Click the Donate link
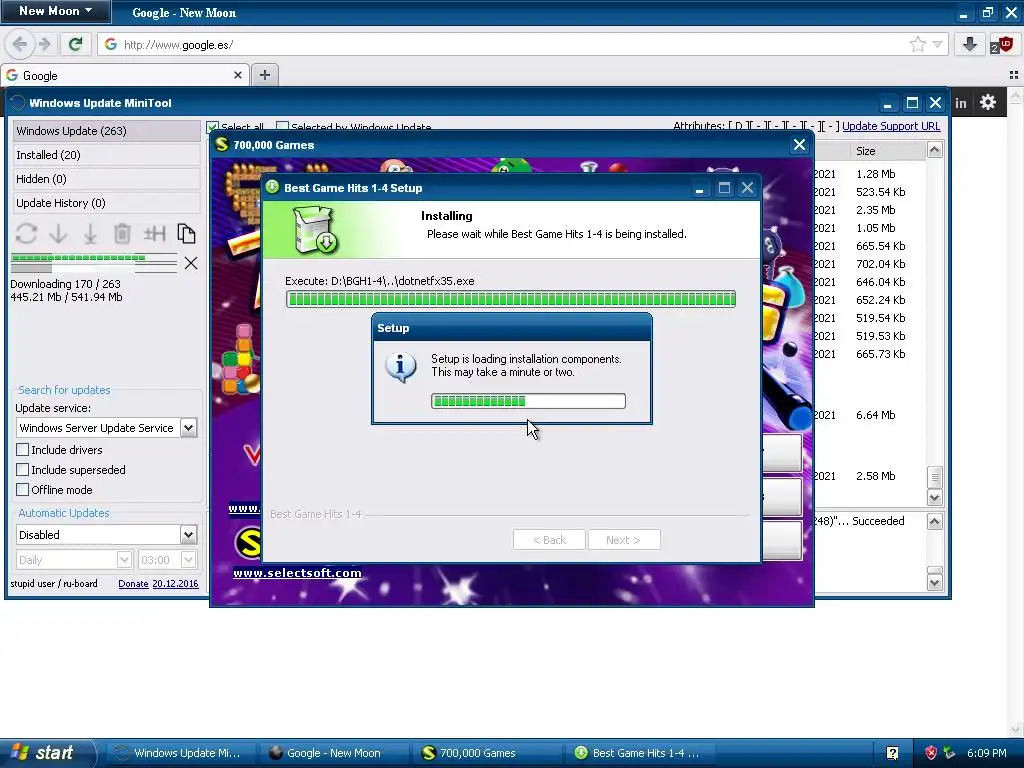This screenshot has width=1024, height=768. tap(133, 584)
